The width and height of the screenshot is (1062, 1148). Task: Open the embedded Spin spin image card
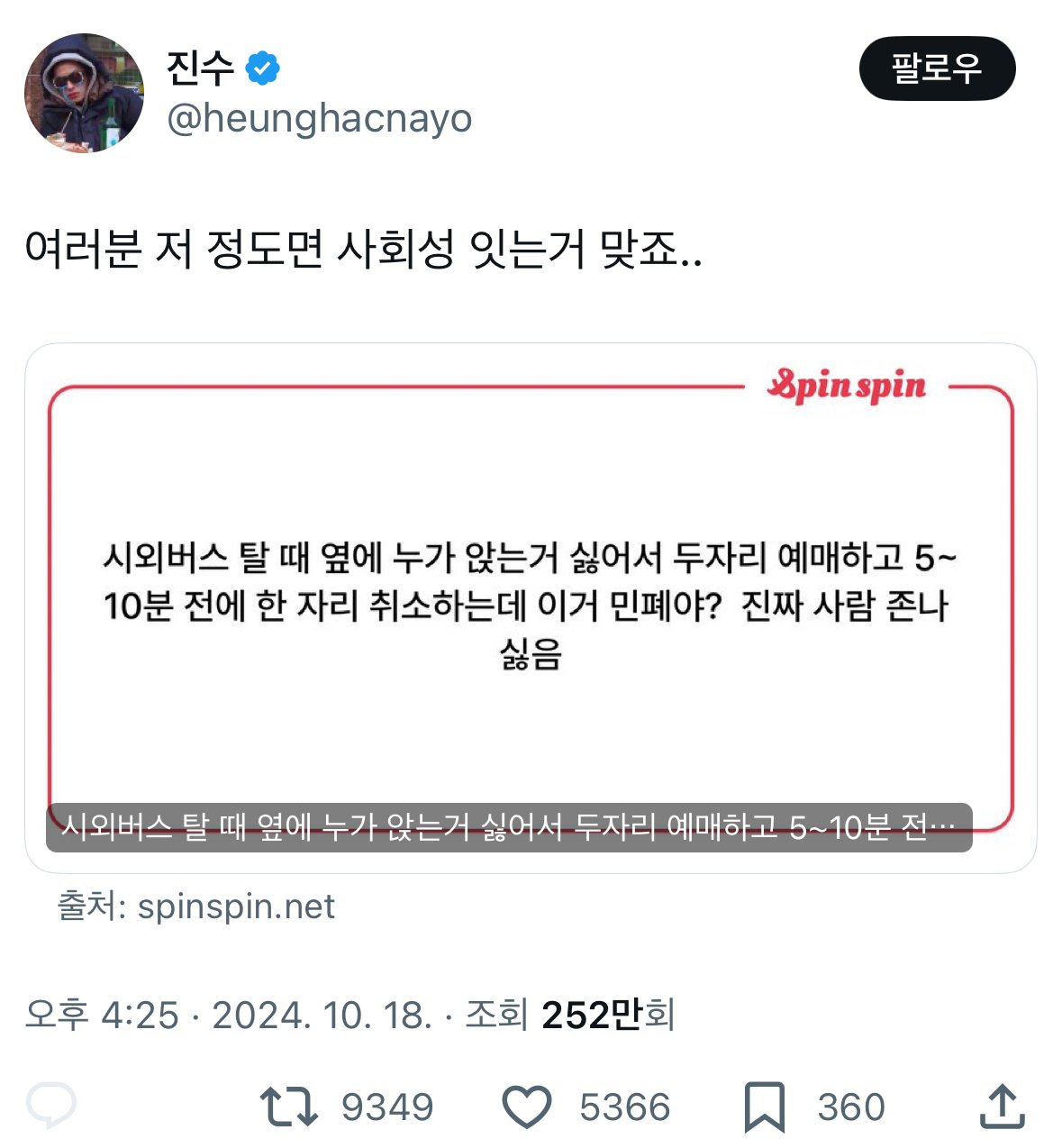(531, 607)
